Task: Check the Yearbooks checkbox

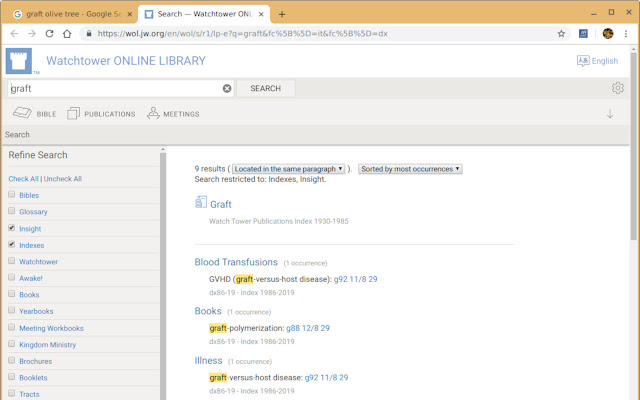Action: (x=11, y=310)
